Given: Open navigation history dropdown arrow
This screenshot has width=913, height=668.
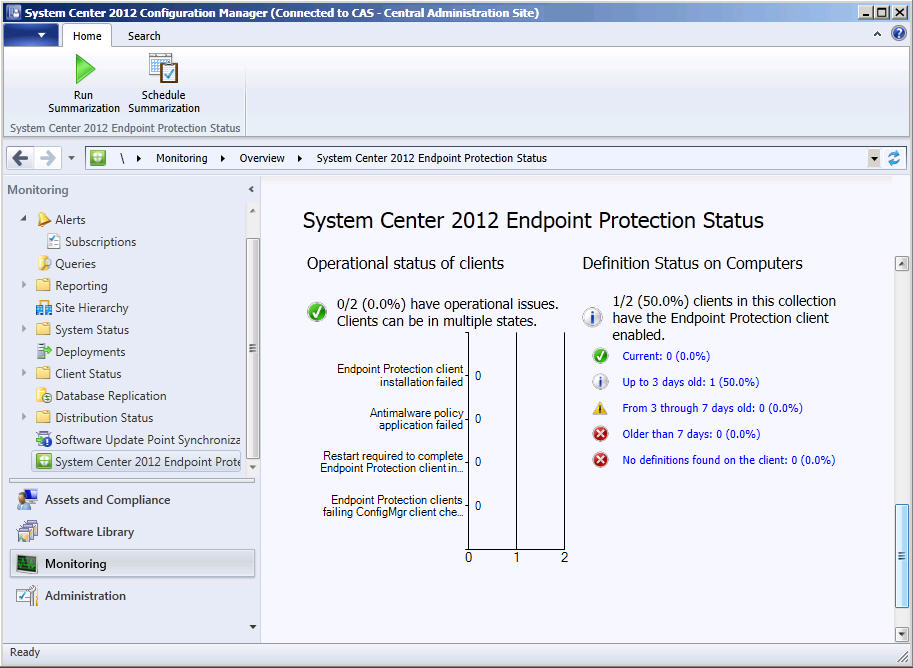Looking at the screenshot, I should point(71,158).
